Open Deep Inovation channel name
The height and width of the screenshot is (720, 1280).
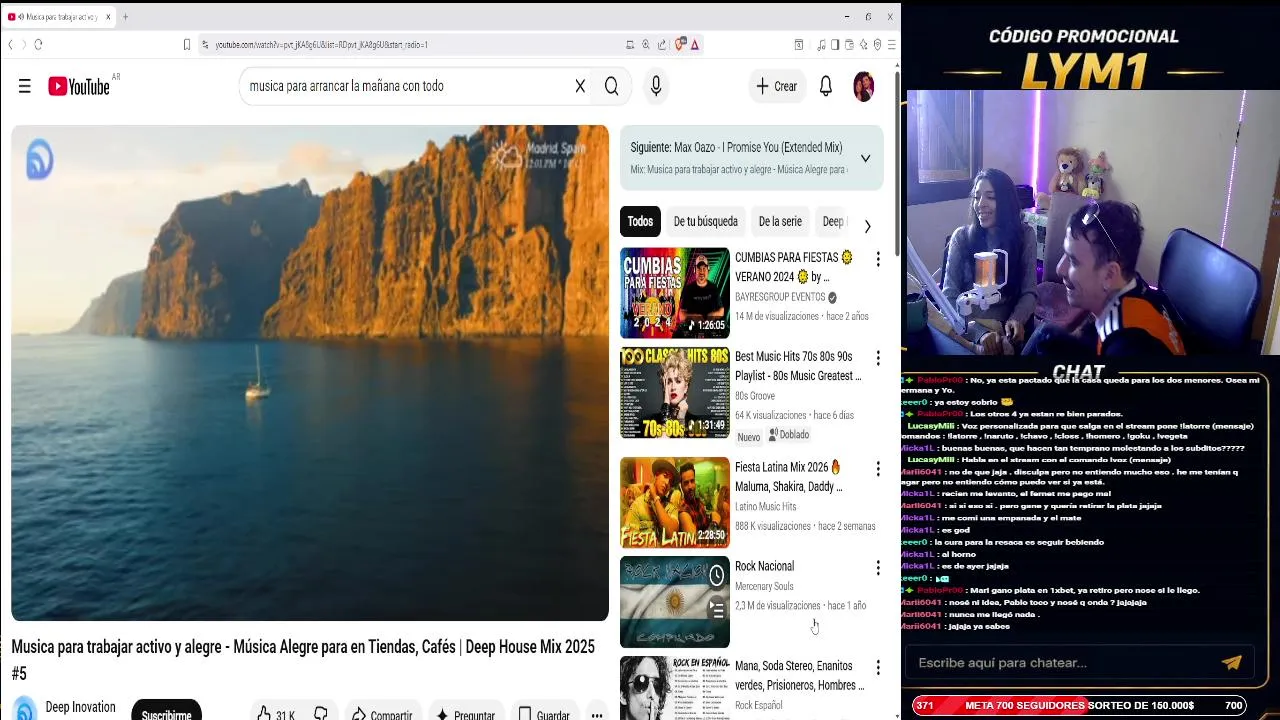[80, 707]
